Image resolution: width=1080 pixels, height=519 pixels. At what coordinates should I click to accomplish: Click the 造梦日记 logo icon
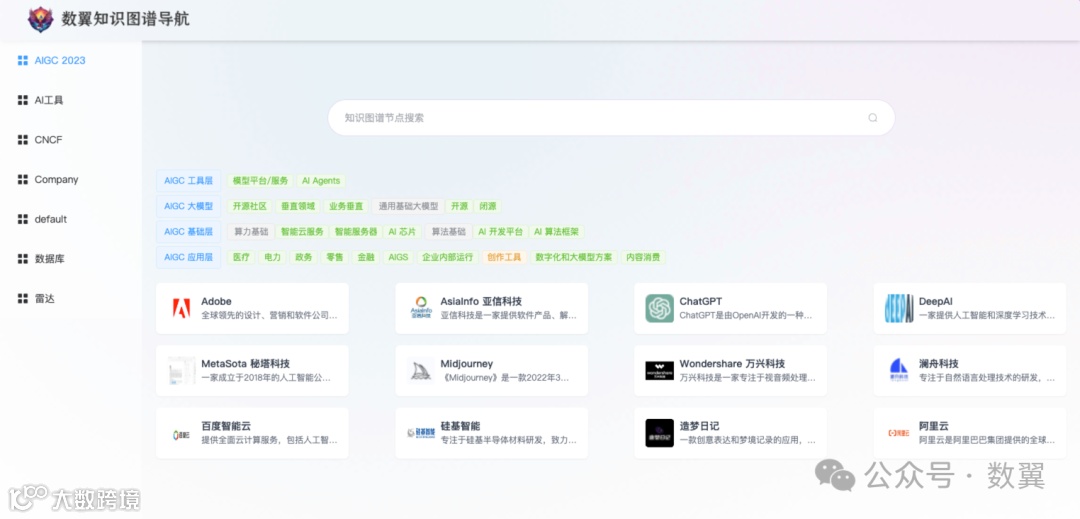[659, 433]
